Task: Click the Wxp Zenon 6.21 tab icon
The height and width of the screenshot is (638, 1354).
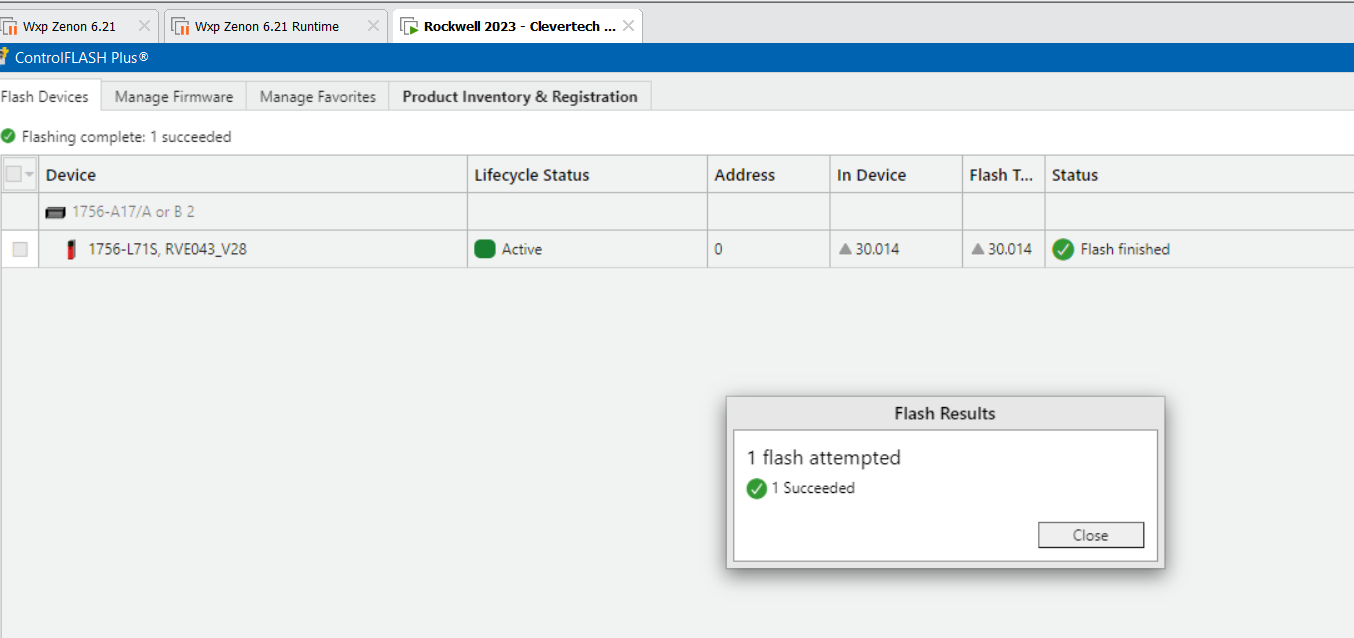Action: tap(9, 27)
